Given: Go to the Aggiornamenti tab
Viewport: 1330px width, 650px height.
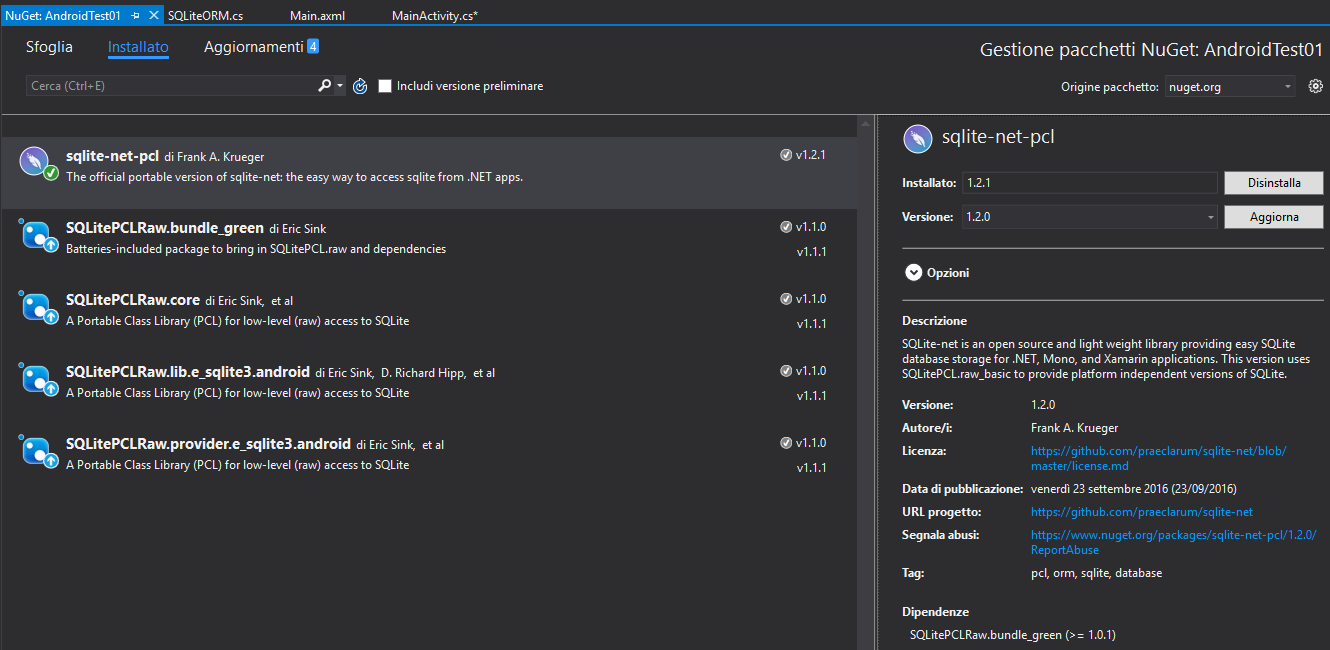Looking at the screenshot, I should click(x=253, y=47).
